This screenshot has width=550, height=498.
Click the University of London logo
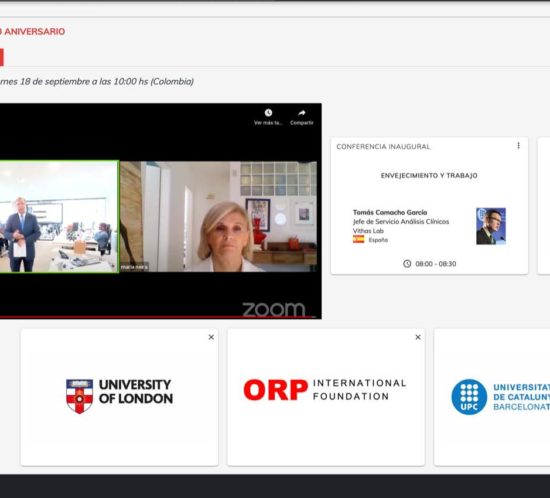point(119,396)
